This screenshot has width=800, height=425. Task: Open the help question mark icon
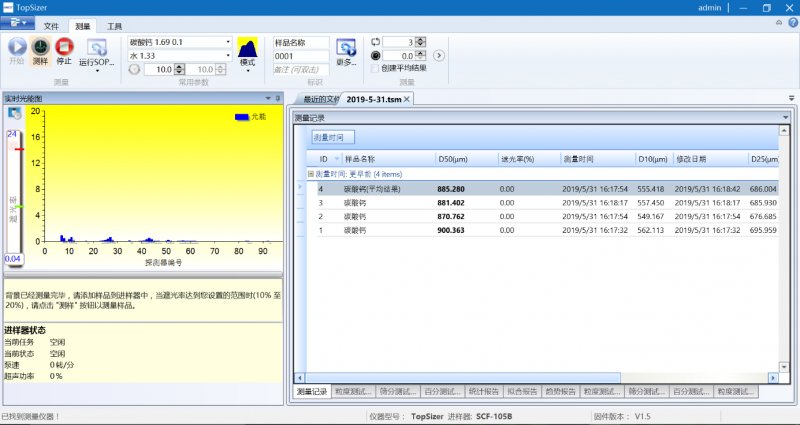793,22
